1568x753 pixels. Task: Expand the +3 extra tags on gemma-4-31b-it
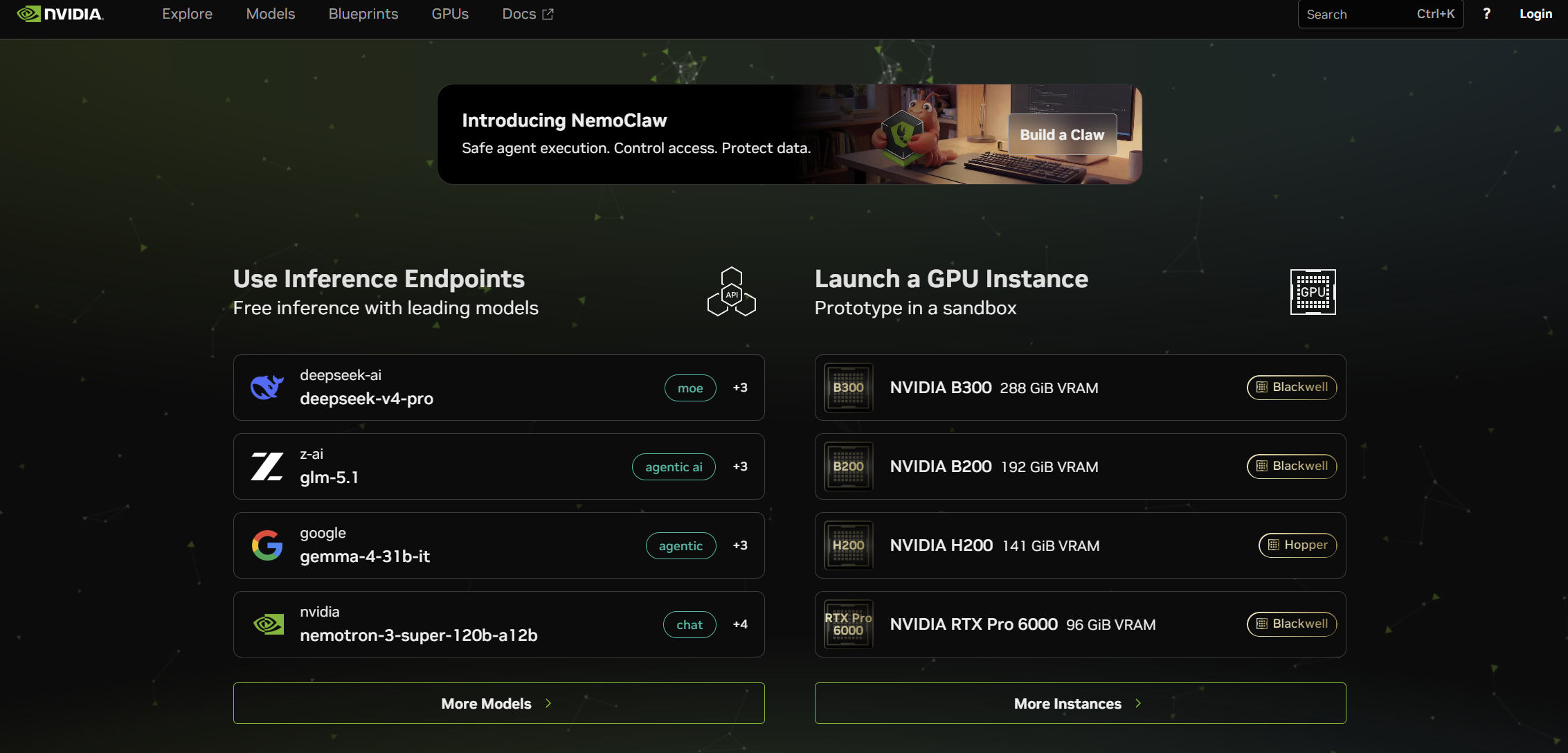coord(739,545)
